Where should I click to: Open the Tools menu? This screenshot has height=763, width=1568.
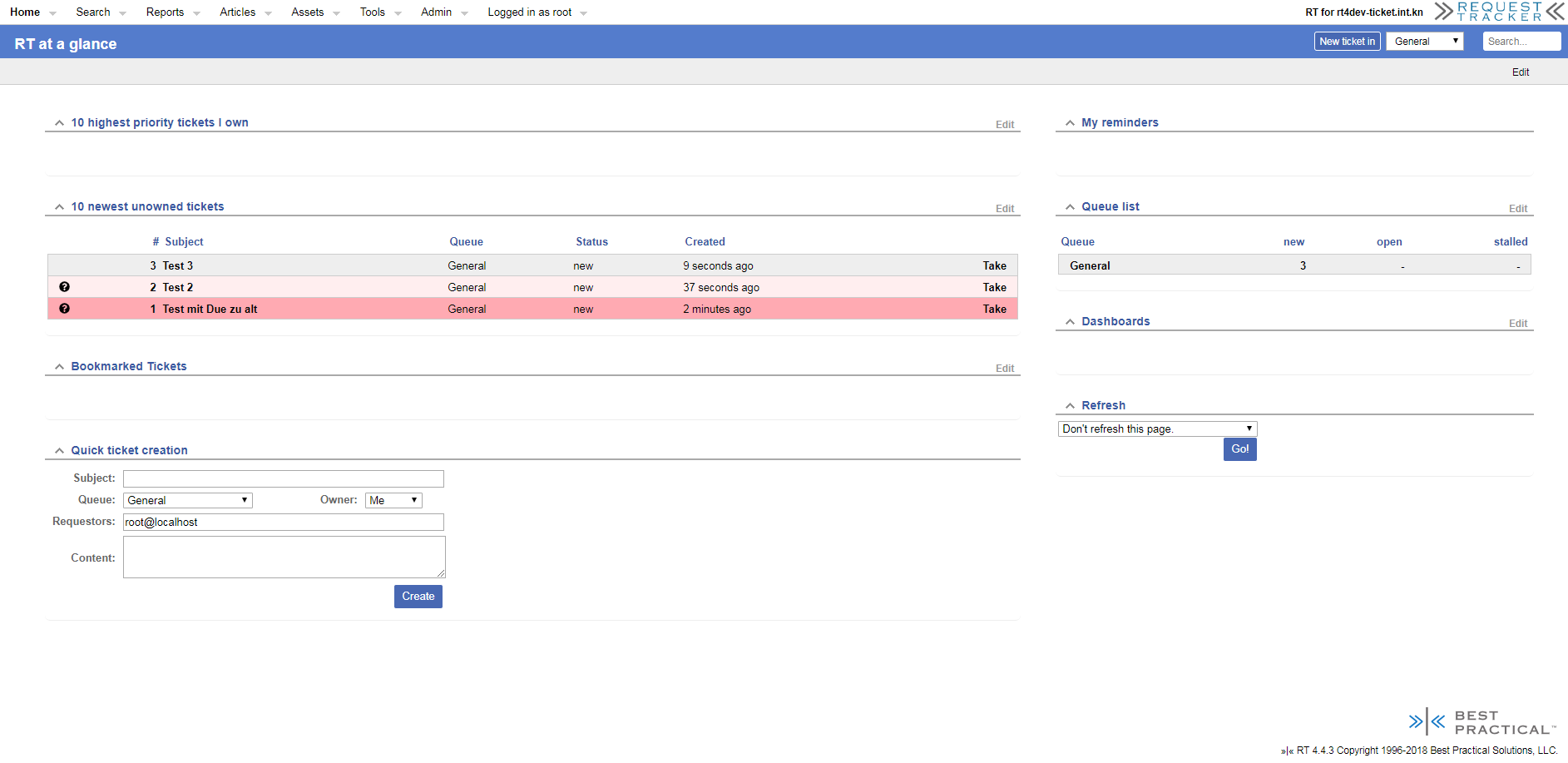[x=373, y=12]
